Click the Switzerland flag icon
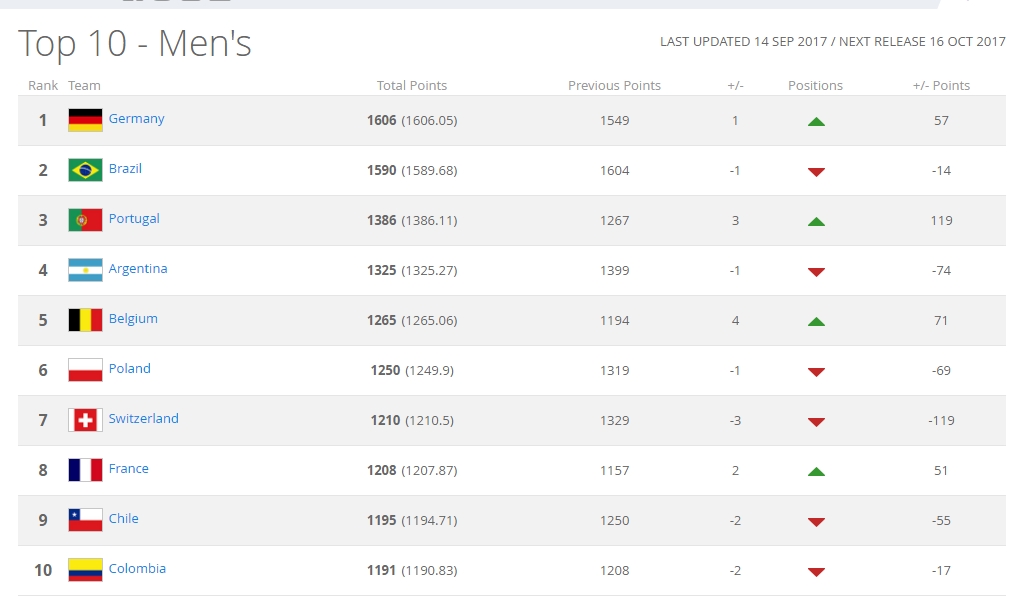This screenshot has height=596, width=1012. click(85, 420)
